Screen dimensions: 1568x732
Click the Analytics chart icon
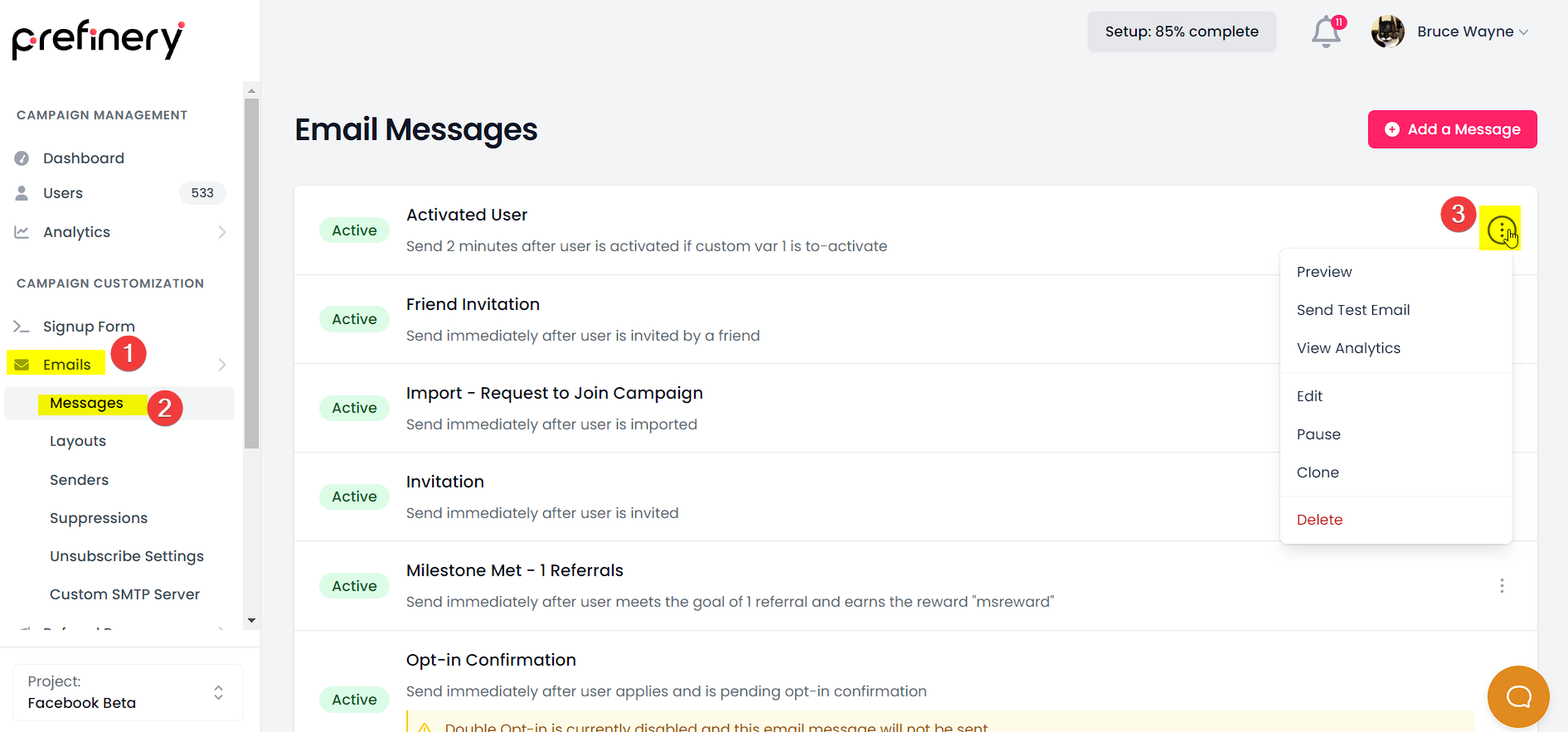point(22,232)
